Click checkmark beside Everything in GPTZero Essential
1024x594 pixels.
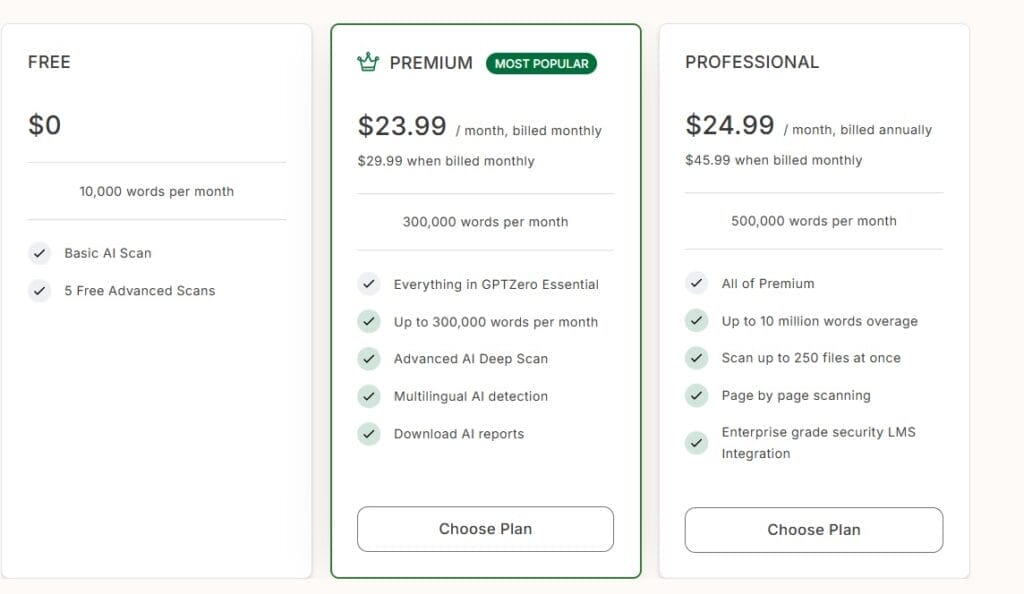[x=369, y=284]
